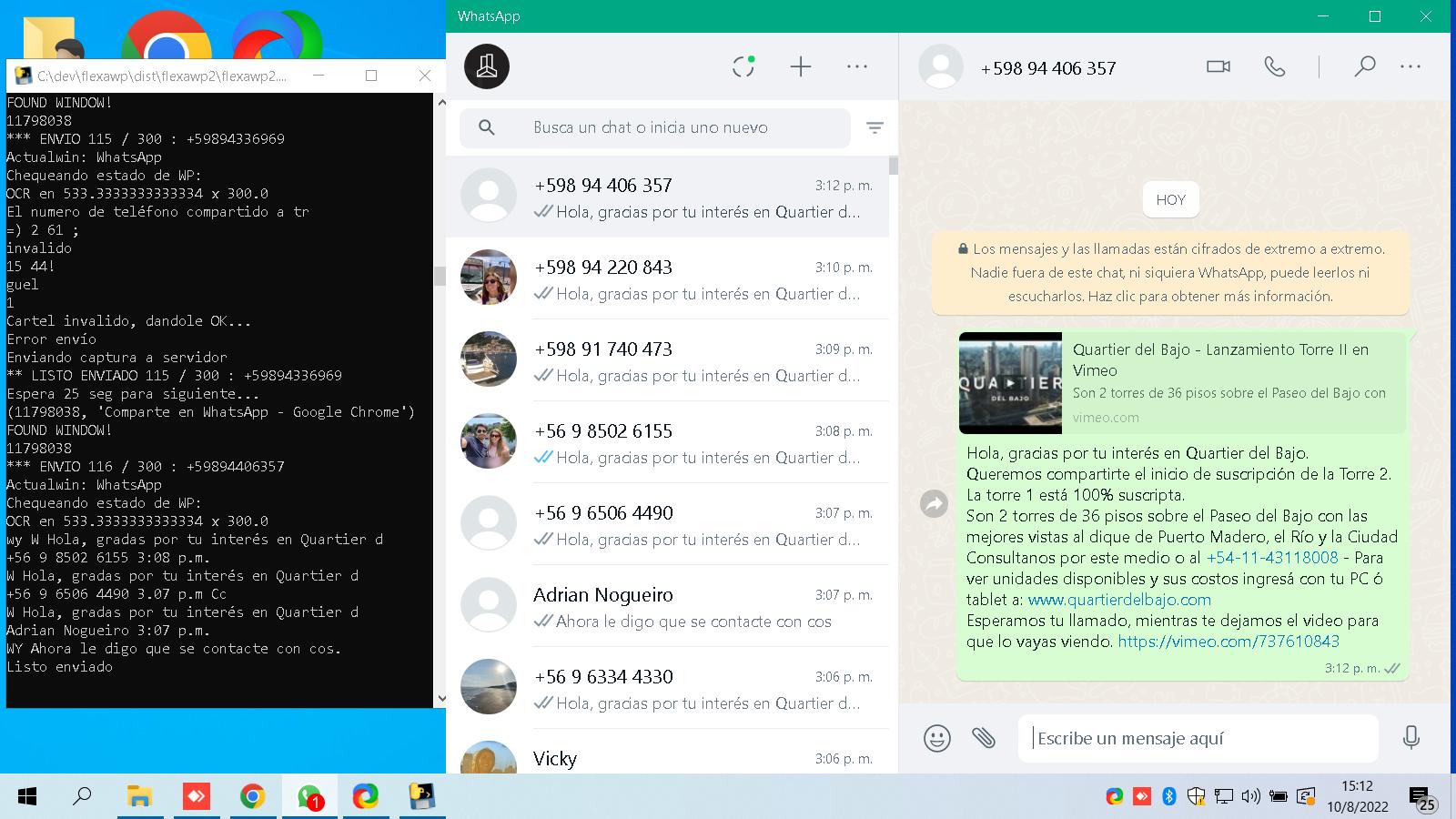Click the end-to-end encryption notice
Image resolution: width=1456 pixels, height=819 pixels.
[1170, 272]
